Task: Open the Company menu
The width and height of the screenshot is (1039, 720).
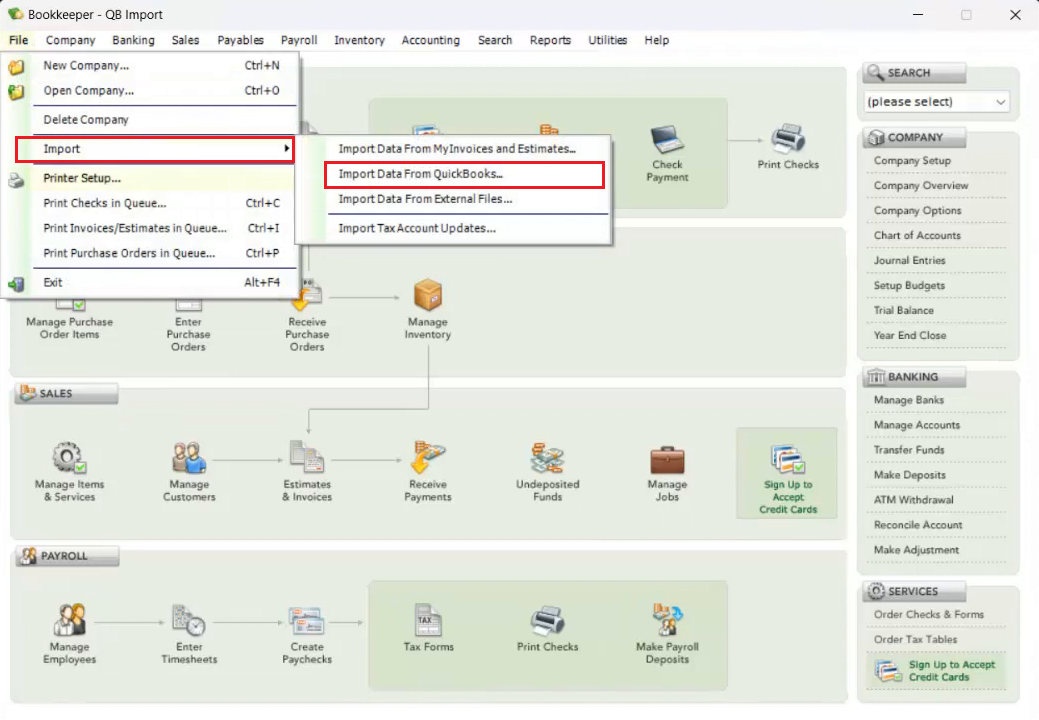Action: 70,40
